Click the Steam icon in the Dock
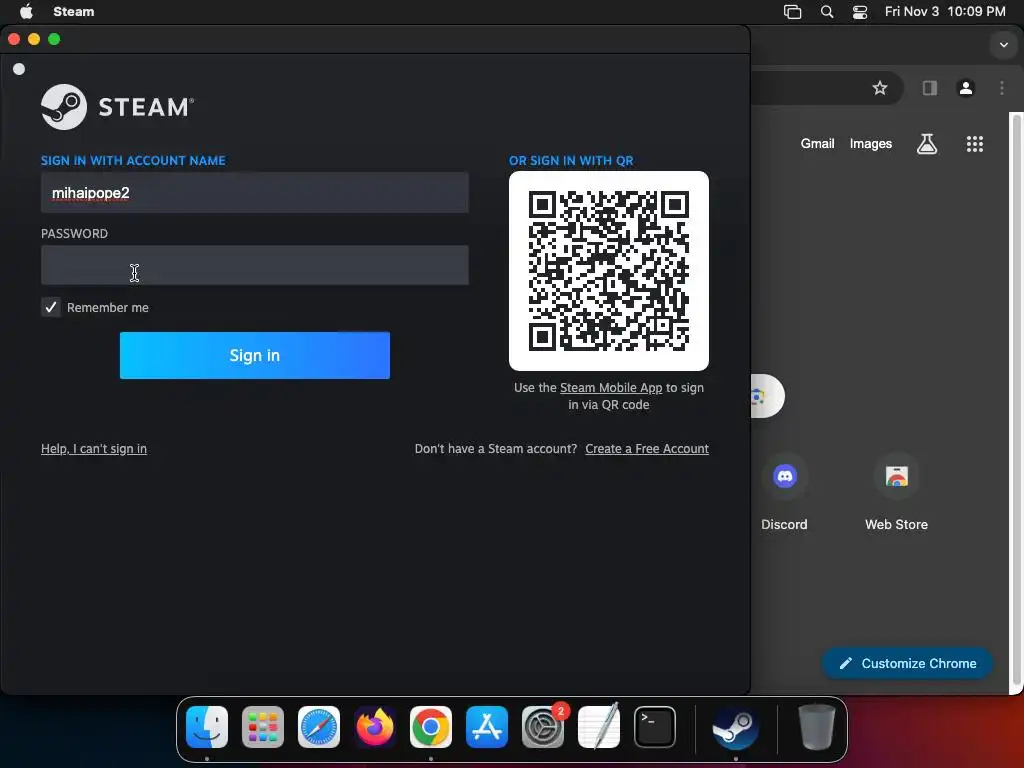This screenshot has width=1024, height=768. click(x=735, y=727)
